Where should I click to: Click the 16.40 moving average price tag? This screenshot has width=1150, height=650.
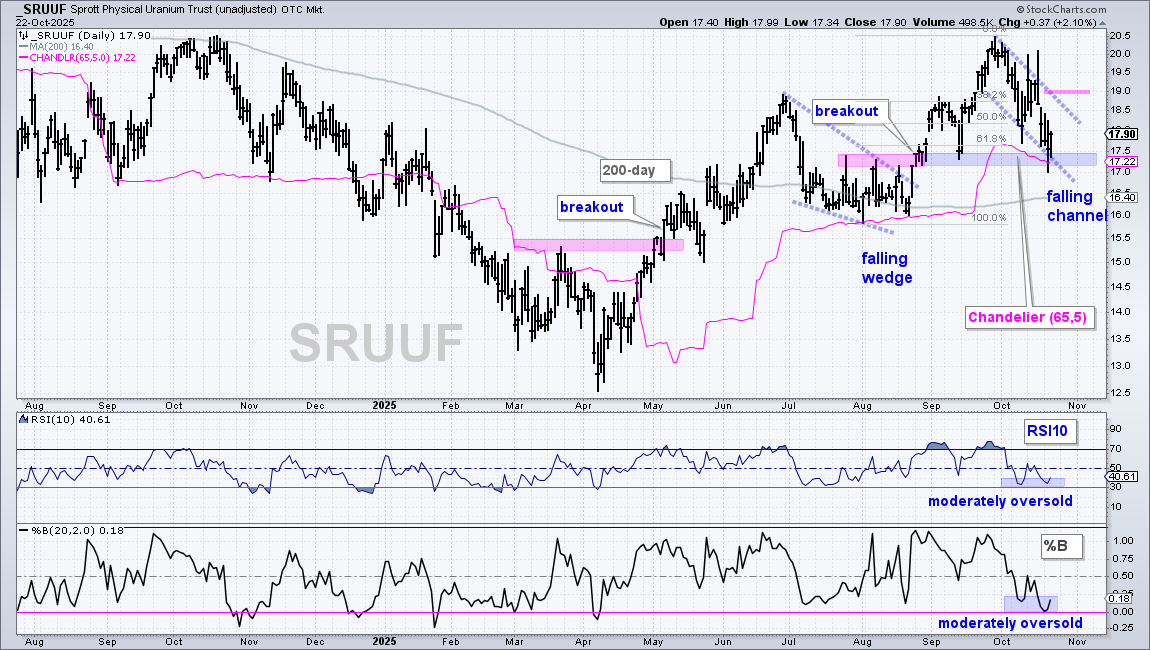pyautogui.click(x=1122, y=197)
